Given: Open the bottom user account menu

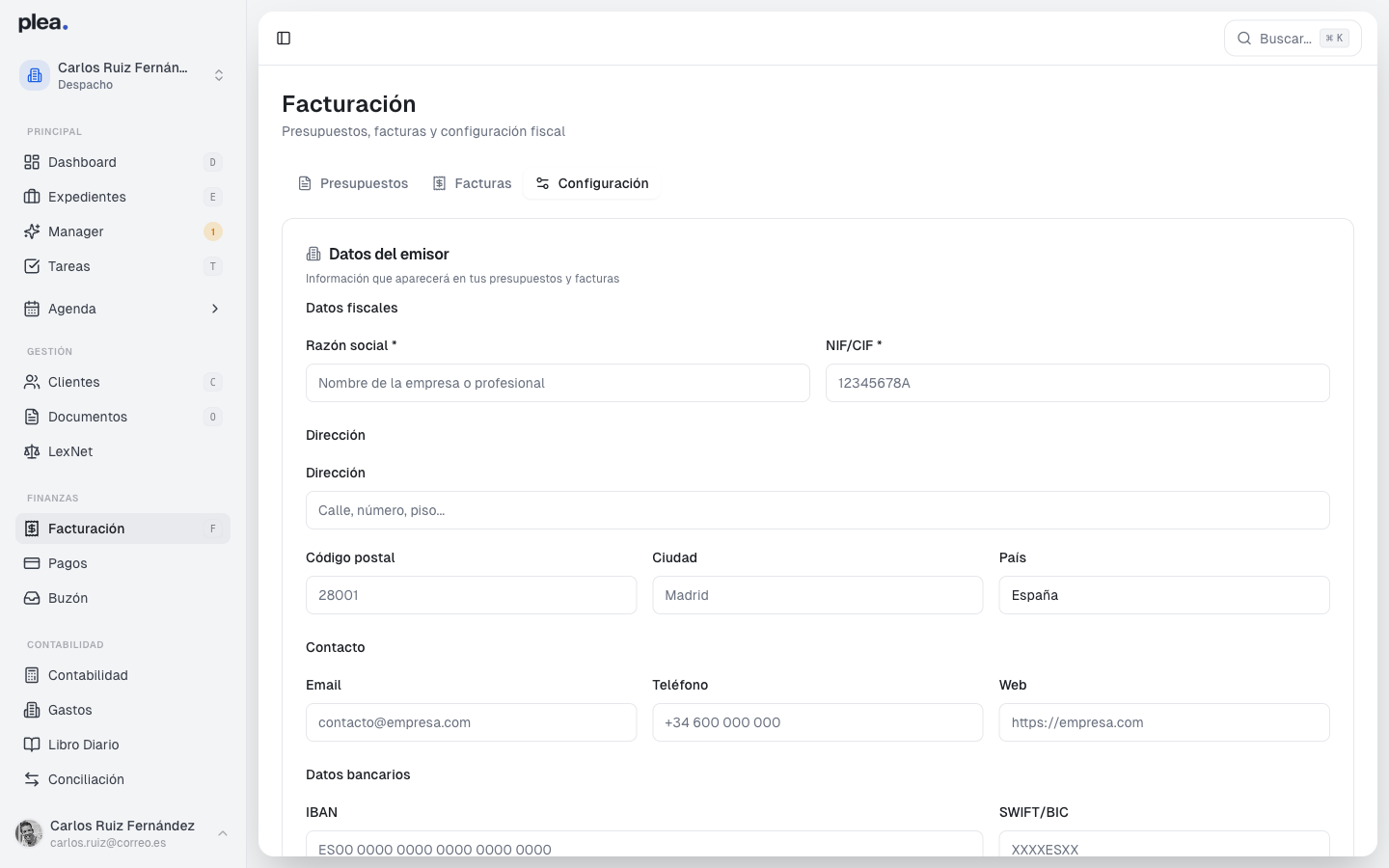Looking at the screenshot, I should tap(223, 833).
